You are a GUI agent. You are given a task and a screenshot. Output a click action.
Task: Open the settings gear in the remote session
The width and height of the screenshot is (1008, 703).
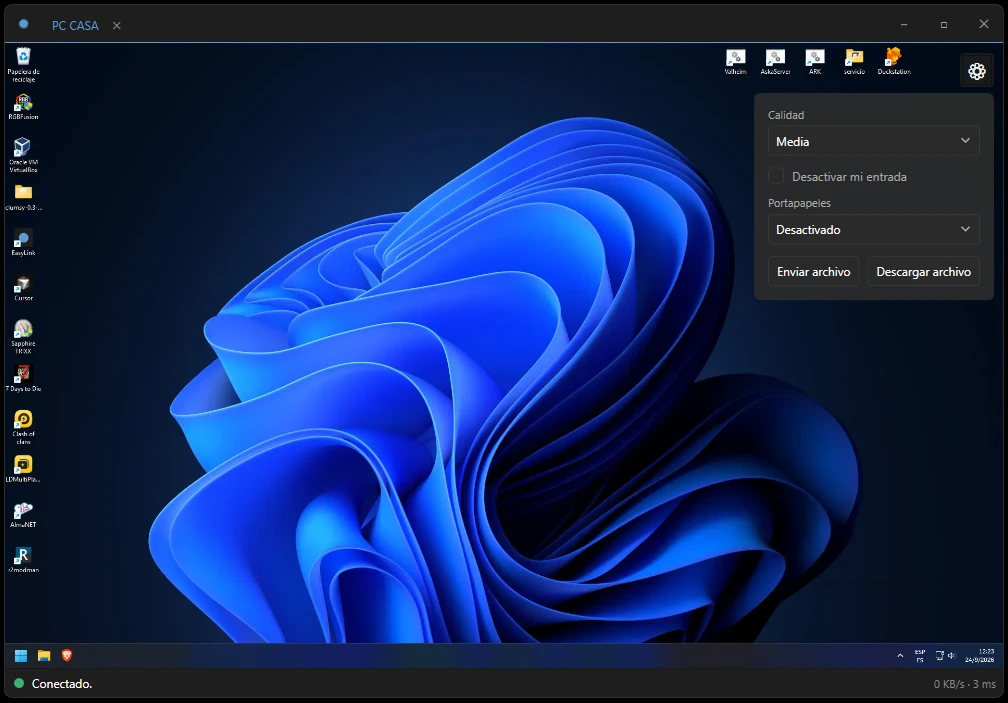click(976, 71)
